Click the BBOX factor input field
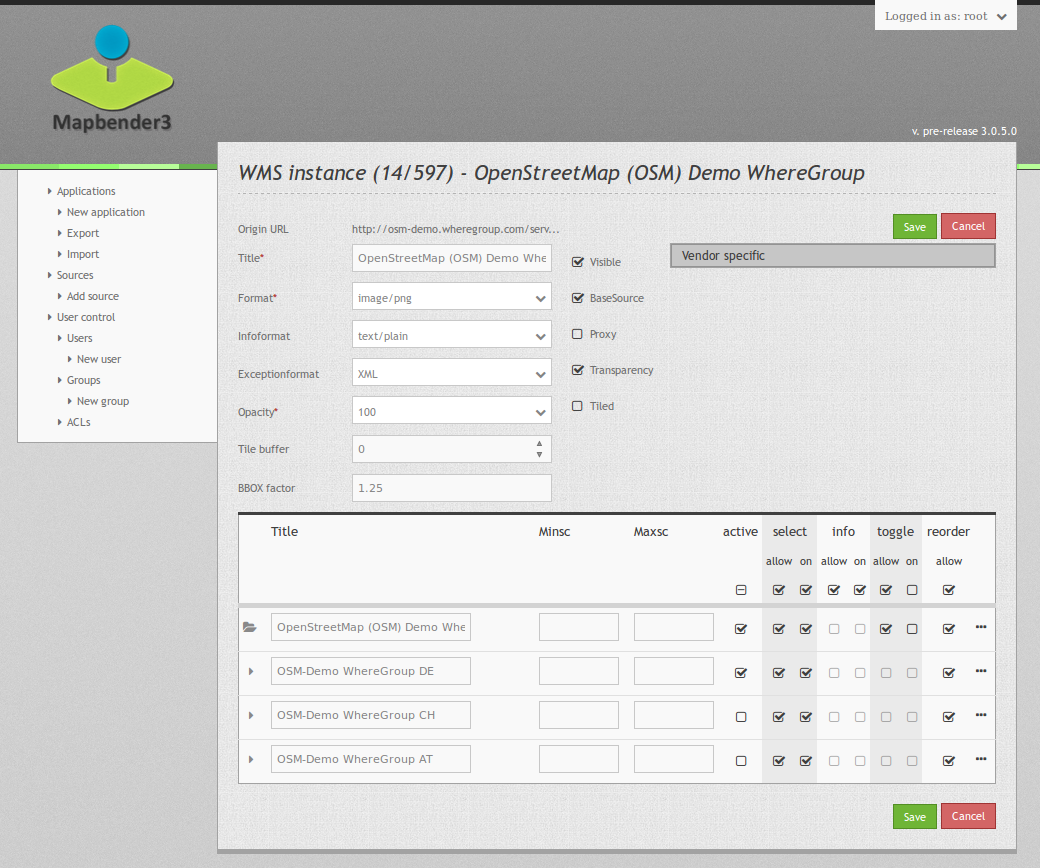 pyautogui.click(x=452, y=488)
